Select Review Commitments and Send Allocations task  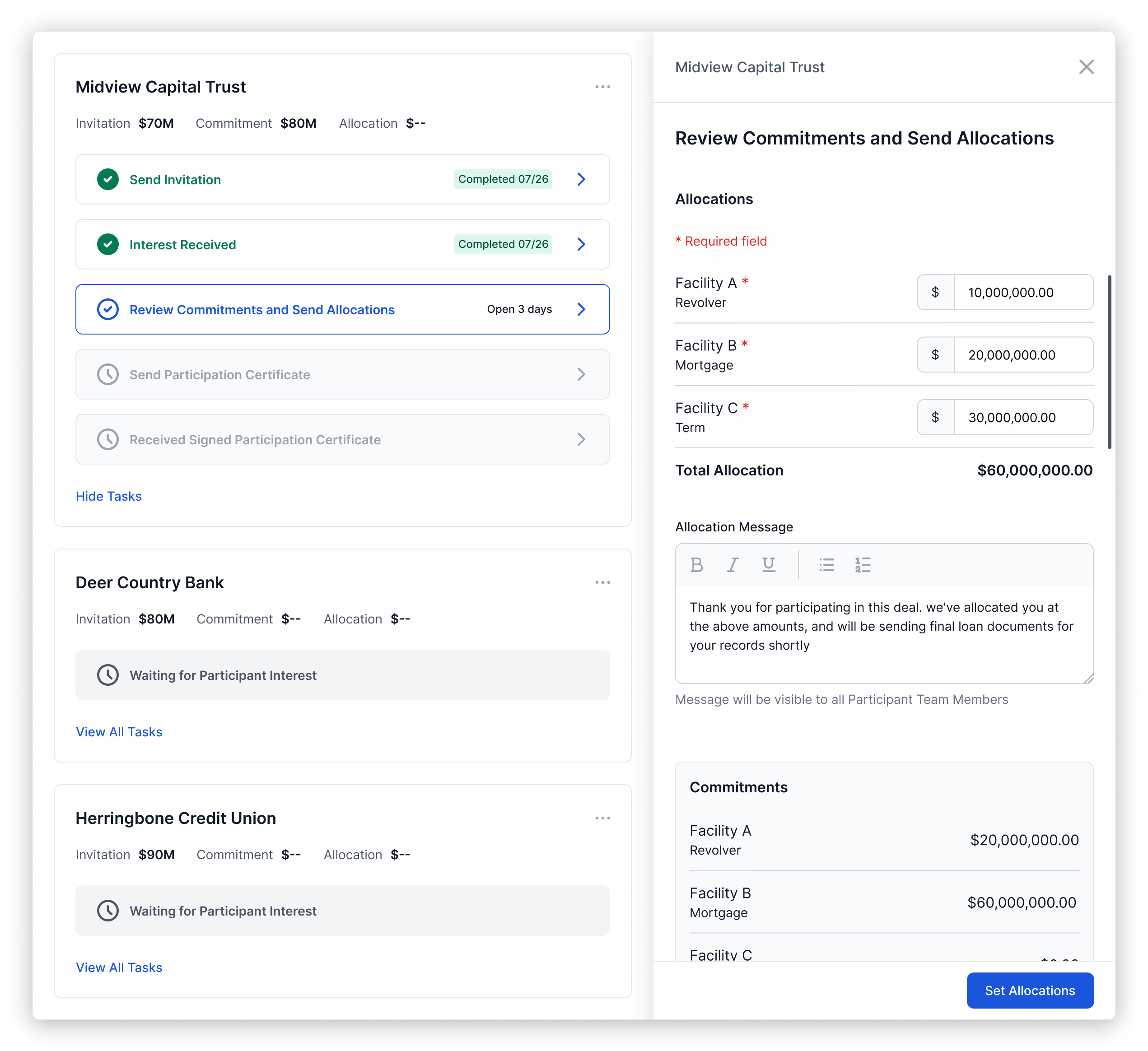point(262,310)
